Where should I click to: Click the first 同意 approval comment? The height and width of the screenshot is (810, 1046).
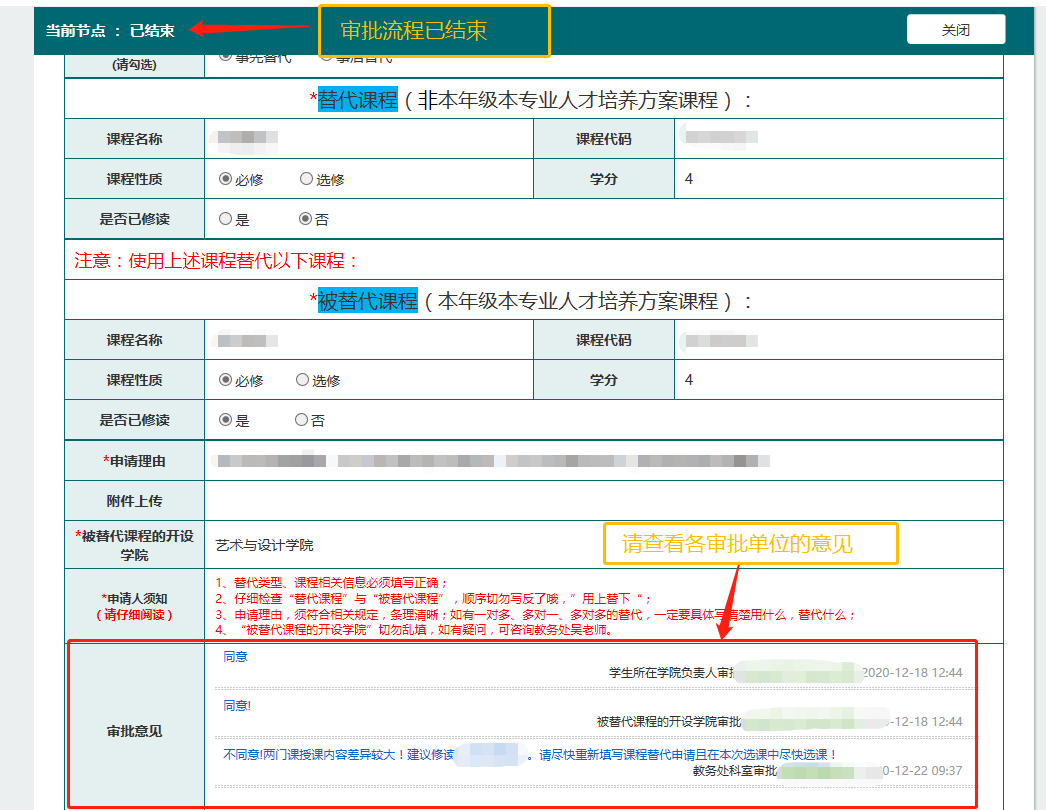click(236, 657)
